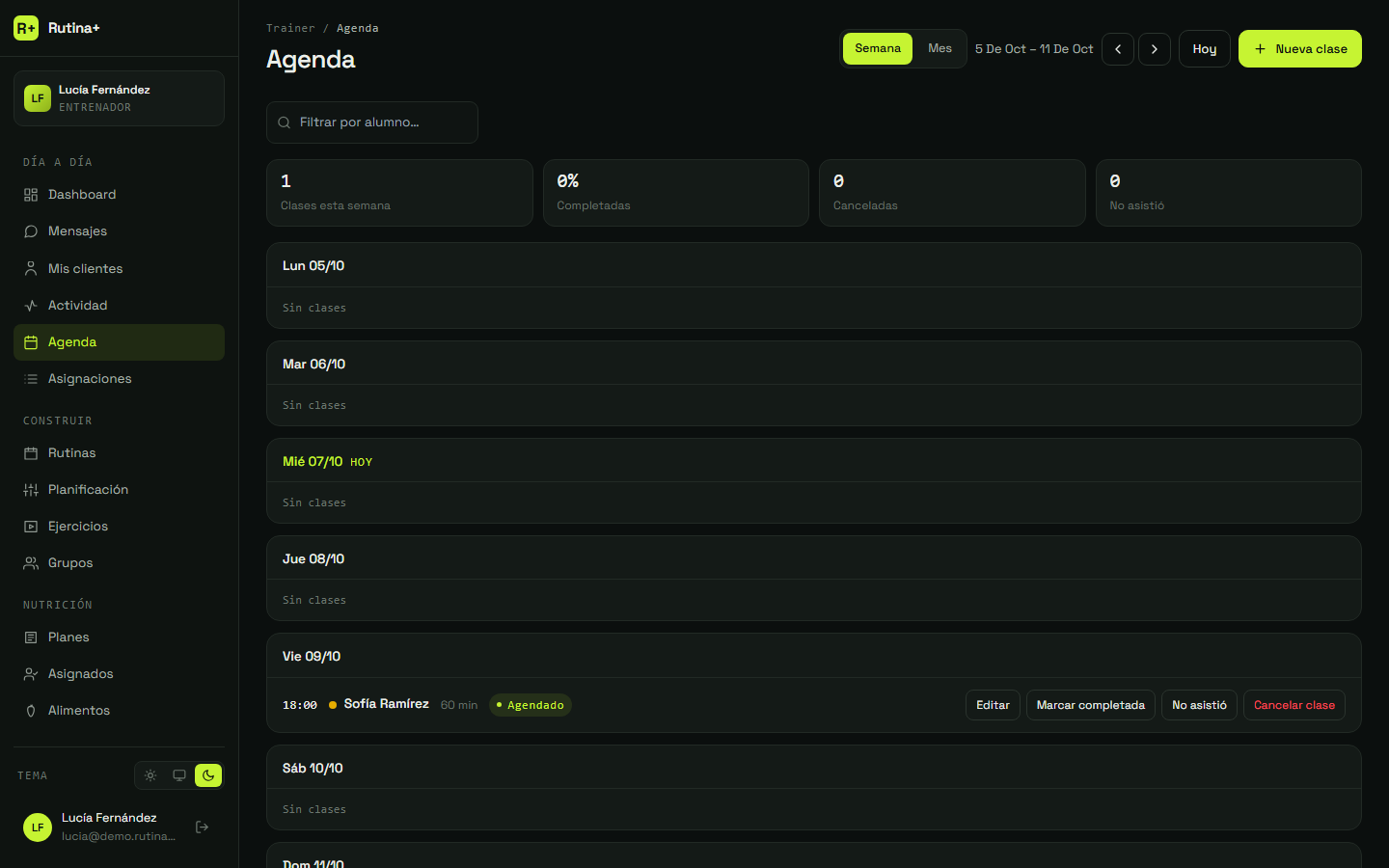1389x868 pixels.
Task: Click the Canceladas stat card
Action: (x=952, y=193)
